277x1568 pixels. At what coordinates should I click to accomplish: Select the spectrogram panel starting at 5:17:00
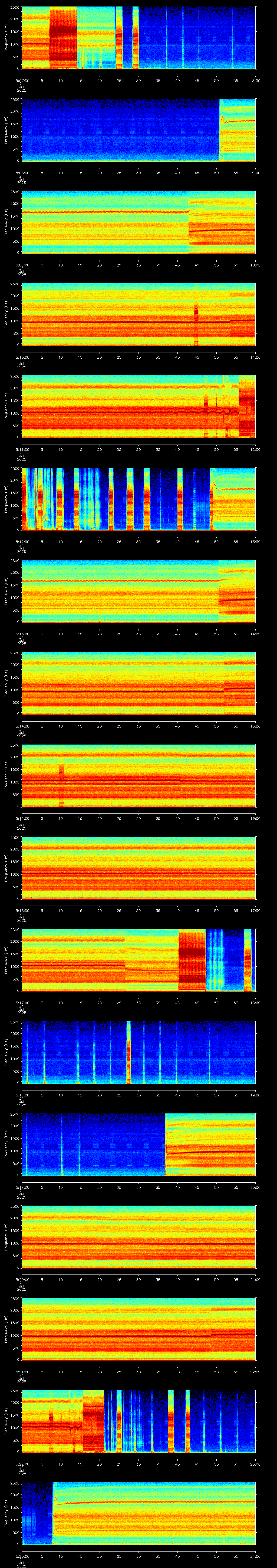pyautogui.click(x=139, y=960)
